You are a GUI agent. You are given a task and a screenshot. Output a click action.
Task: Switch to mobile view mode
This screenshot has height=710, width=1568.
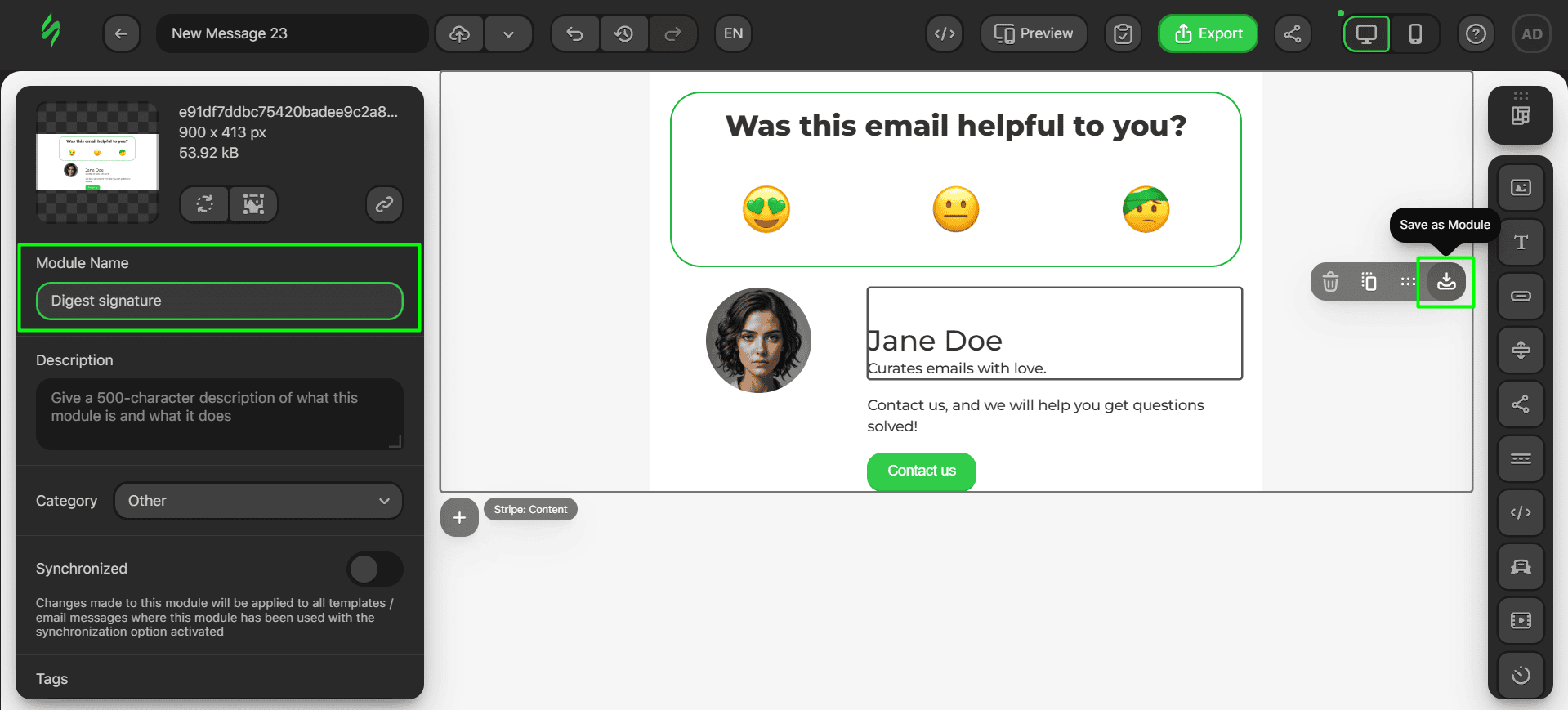pos(1415,33)
